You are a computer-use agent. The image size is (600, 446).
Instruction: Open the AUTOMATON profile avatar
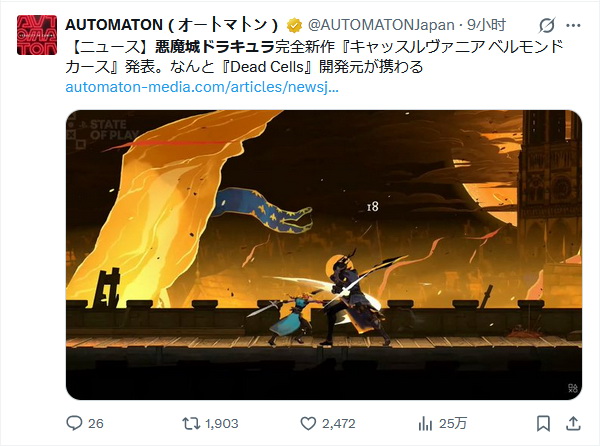tap(37, 35)
